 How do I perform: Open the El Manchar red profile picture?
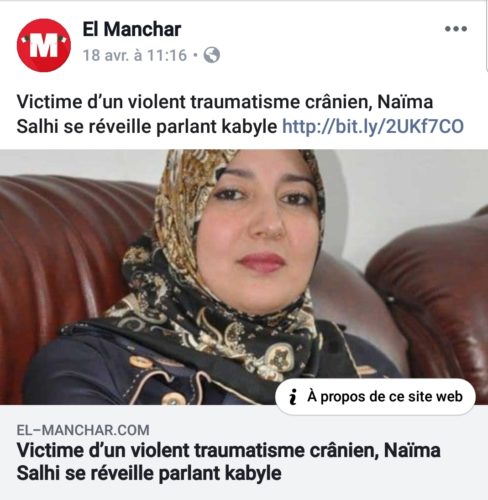click(44, 45)
